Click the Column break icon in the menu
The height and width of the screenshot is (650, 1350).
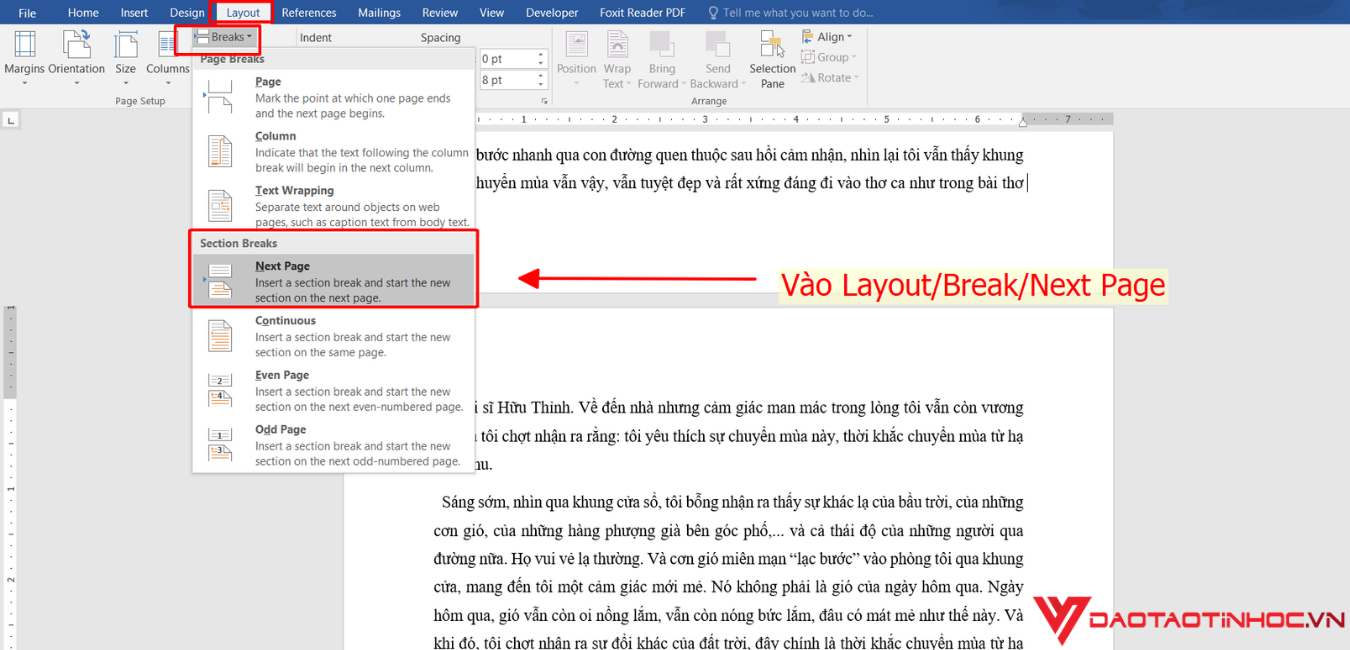click(x=219, y=152)
